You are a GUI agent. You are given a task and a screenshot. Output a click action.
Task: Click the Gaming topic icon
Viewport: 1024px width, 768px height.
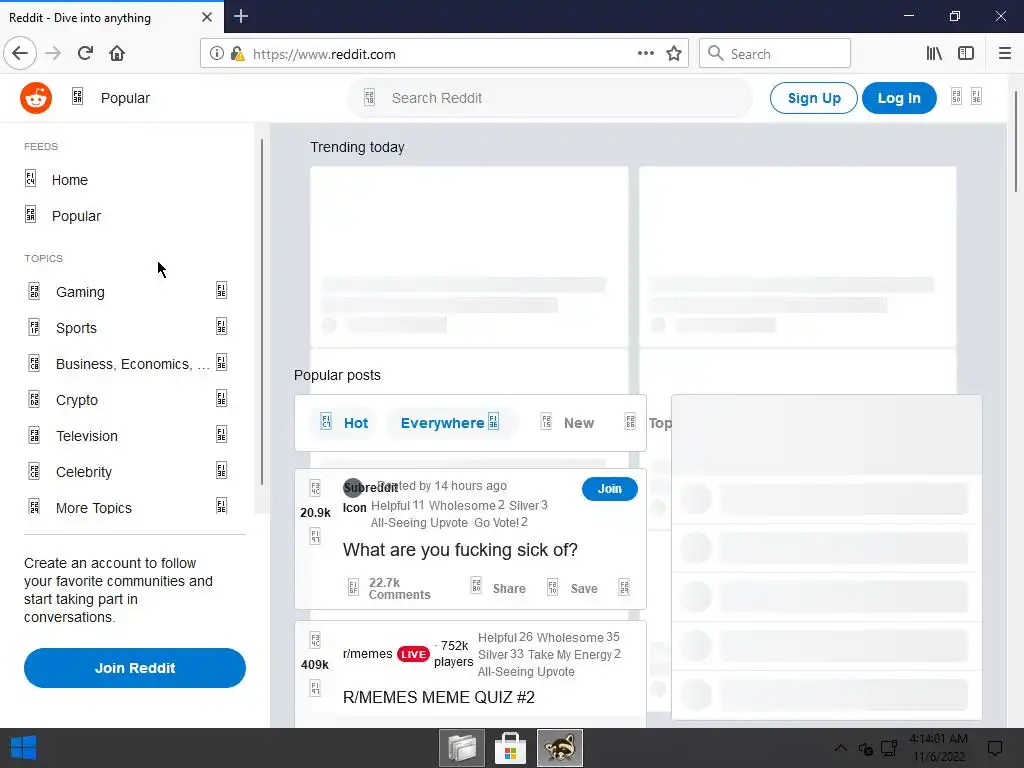(34, 291)
